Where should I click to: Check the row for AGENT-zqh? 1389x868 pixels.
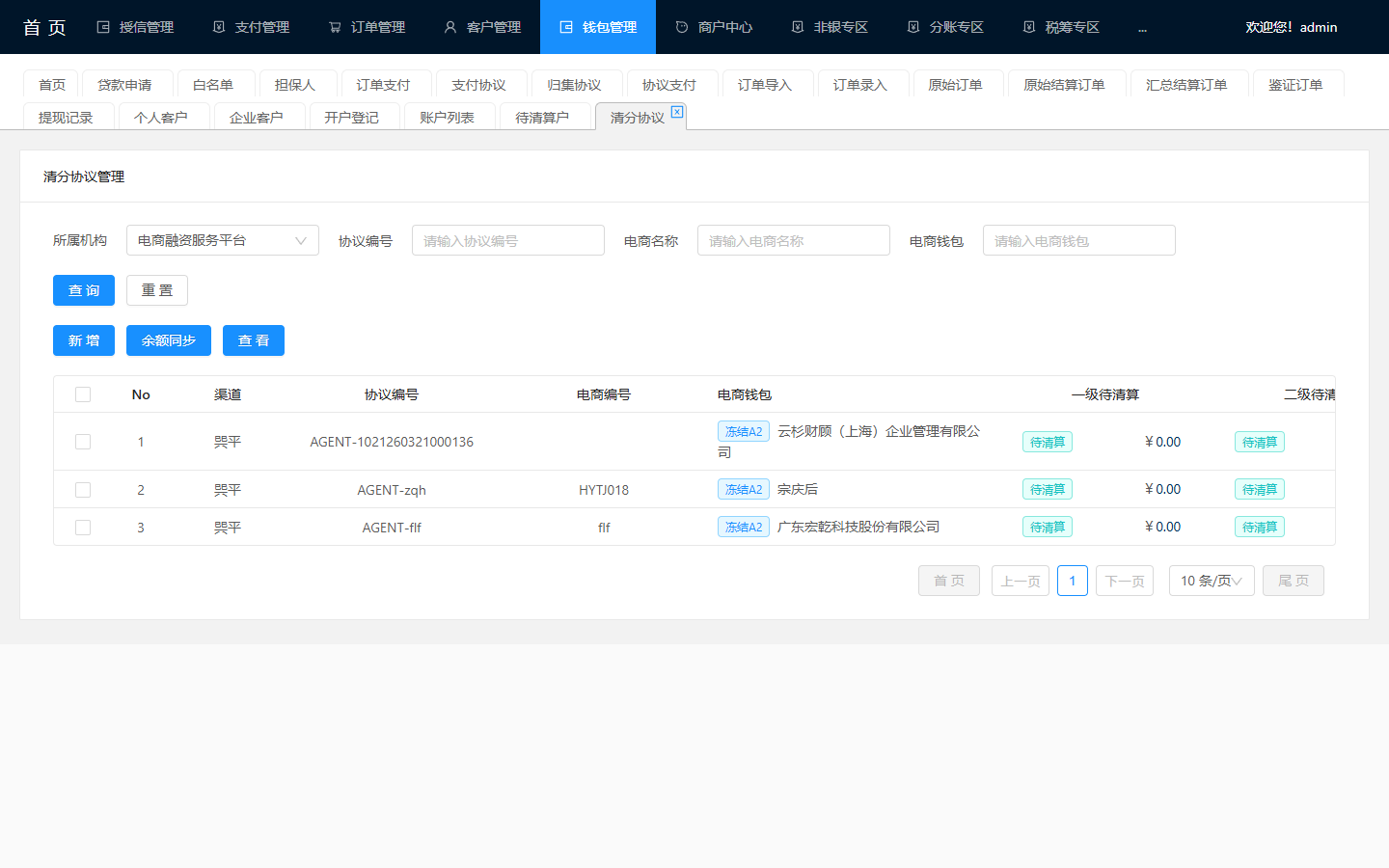[x=83, y=490]
